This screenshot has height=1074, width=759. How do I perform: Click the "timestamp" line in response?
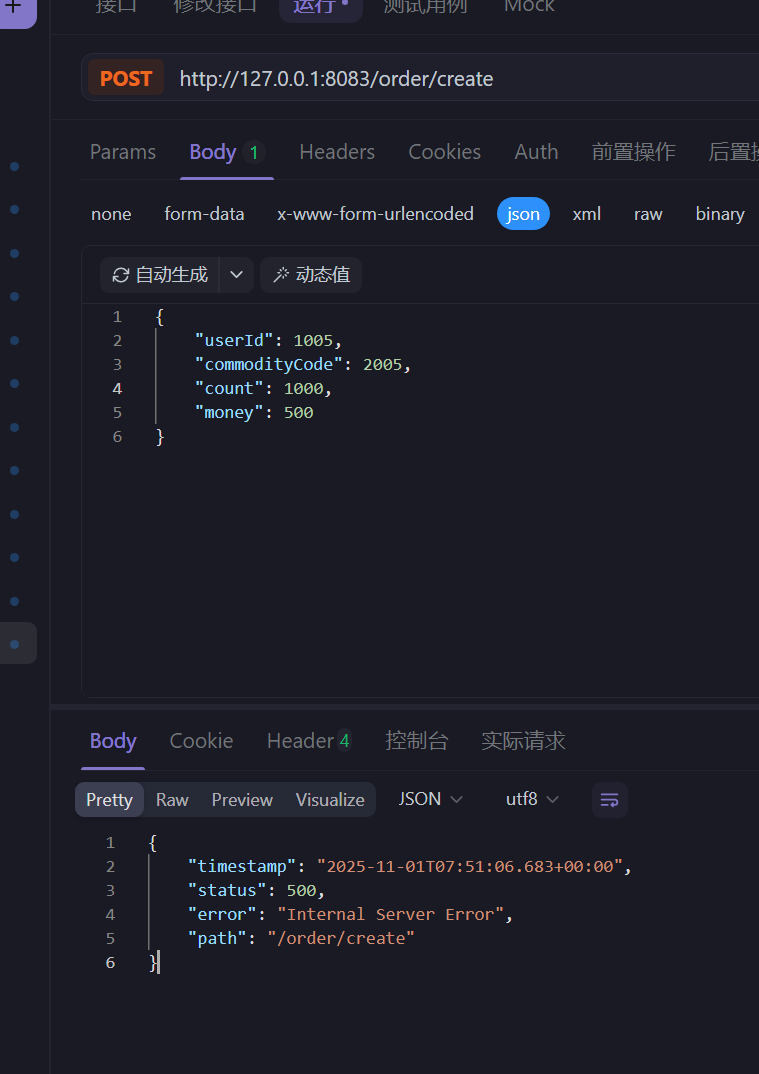click(x=410, y=866)
